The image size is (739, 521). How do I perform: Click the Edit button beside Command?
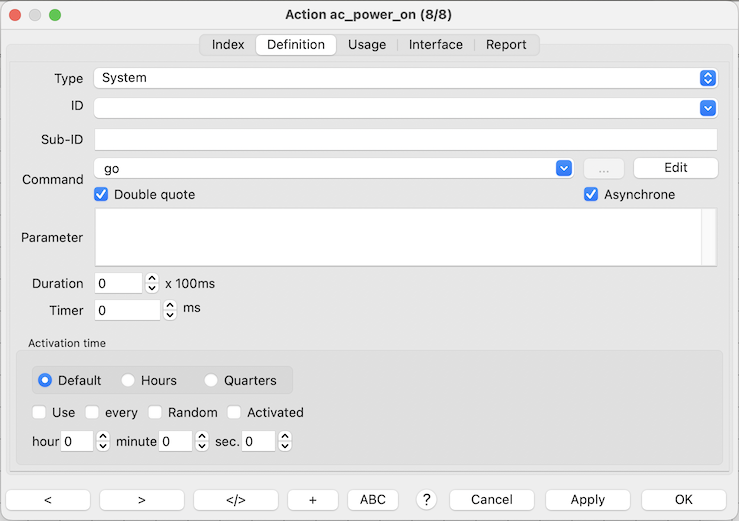point(675,168)
